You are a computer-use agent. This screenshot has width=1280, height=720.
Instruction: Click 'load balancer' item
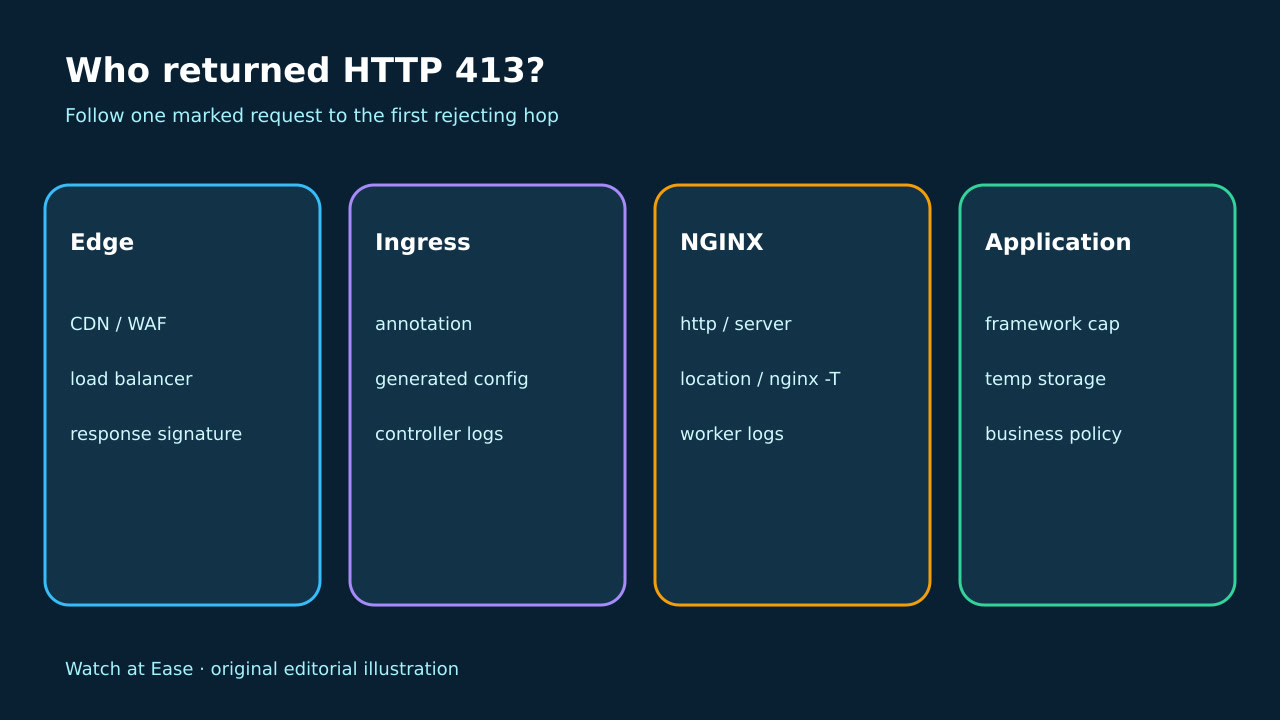pos(131,379)
